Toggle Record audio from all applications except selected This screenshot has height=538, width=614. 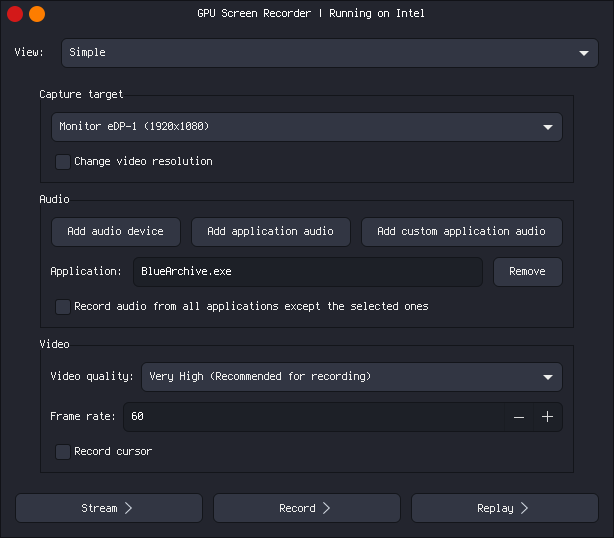point(63,307)
